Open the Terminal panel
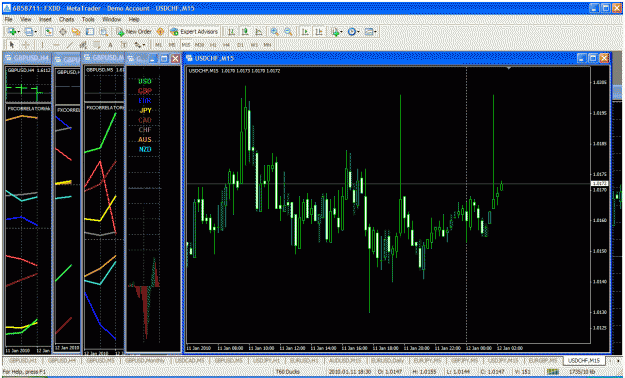Image resolution: width=625 pixels, height=378 pixels. tap(90, 32)
